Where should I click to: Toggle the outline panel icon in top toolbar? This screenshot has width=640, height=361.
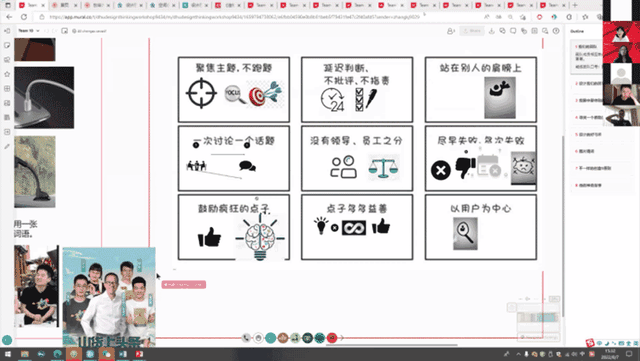pos(535,31)
